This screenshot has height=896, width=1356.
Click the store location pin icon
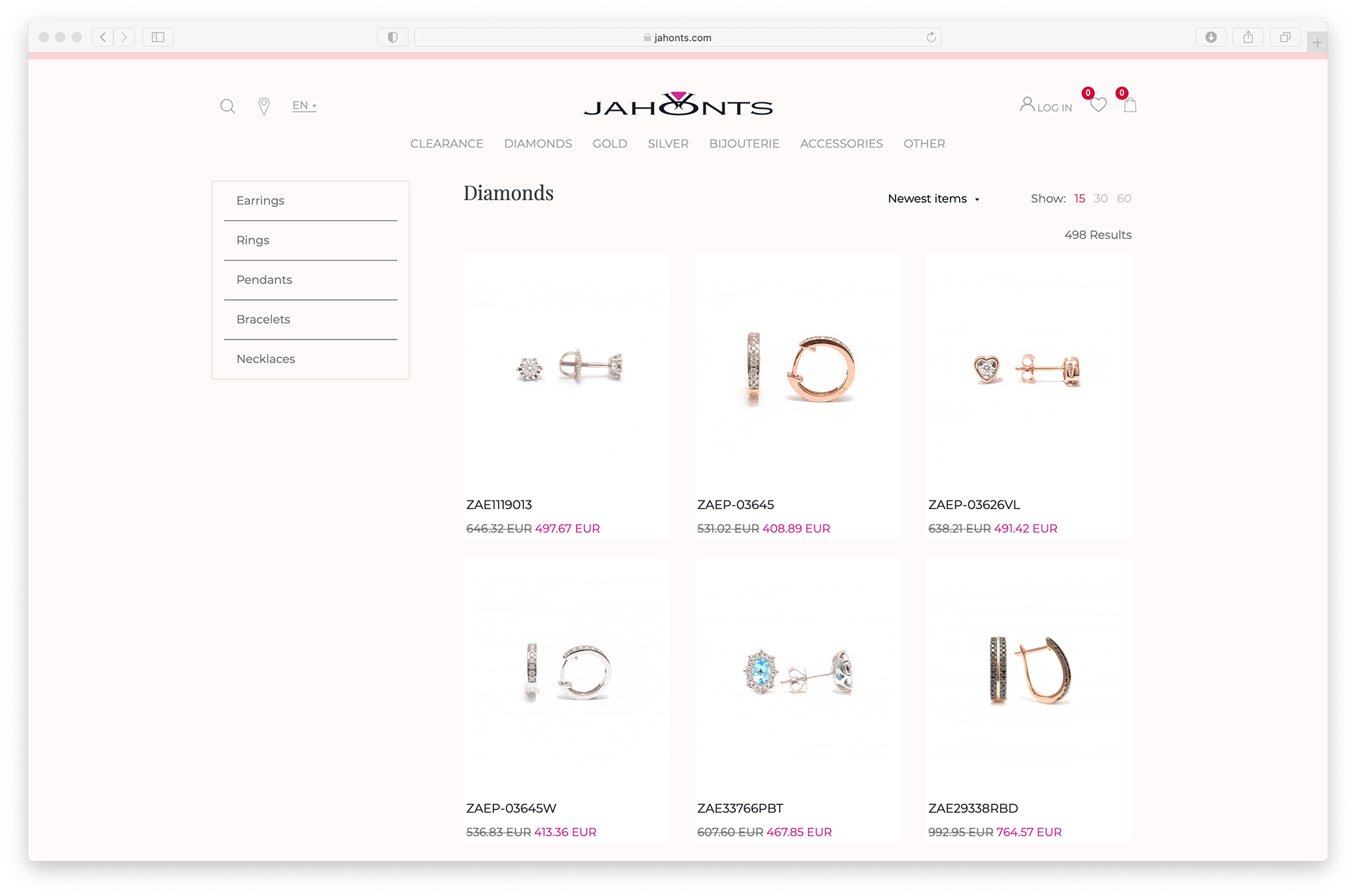point(264,106)
